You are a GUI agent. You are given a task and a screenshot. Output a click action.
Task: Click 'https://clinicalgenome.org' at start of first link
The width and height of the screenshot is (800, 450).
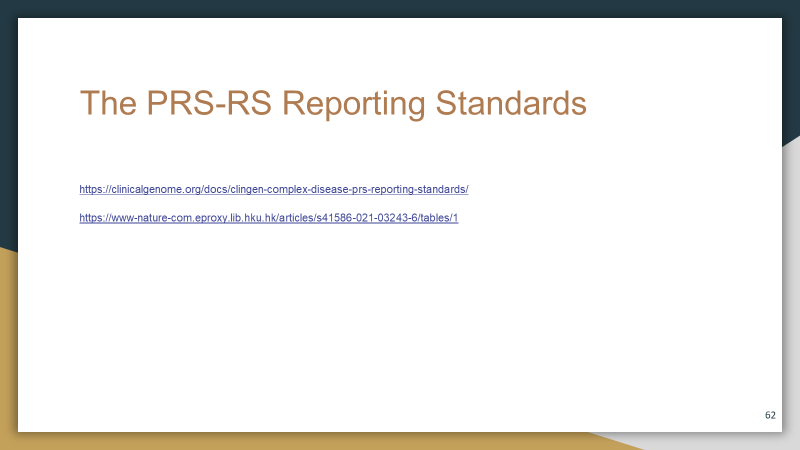point(138,189)
